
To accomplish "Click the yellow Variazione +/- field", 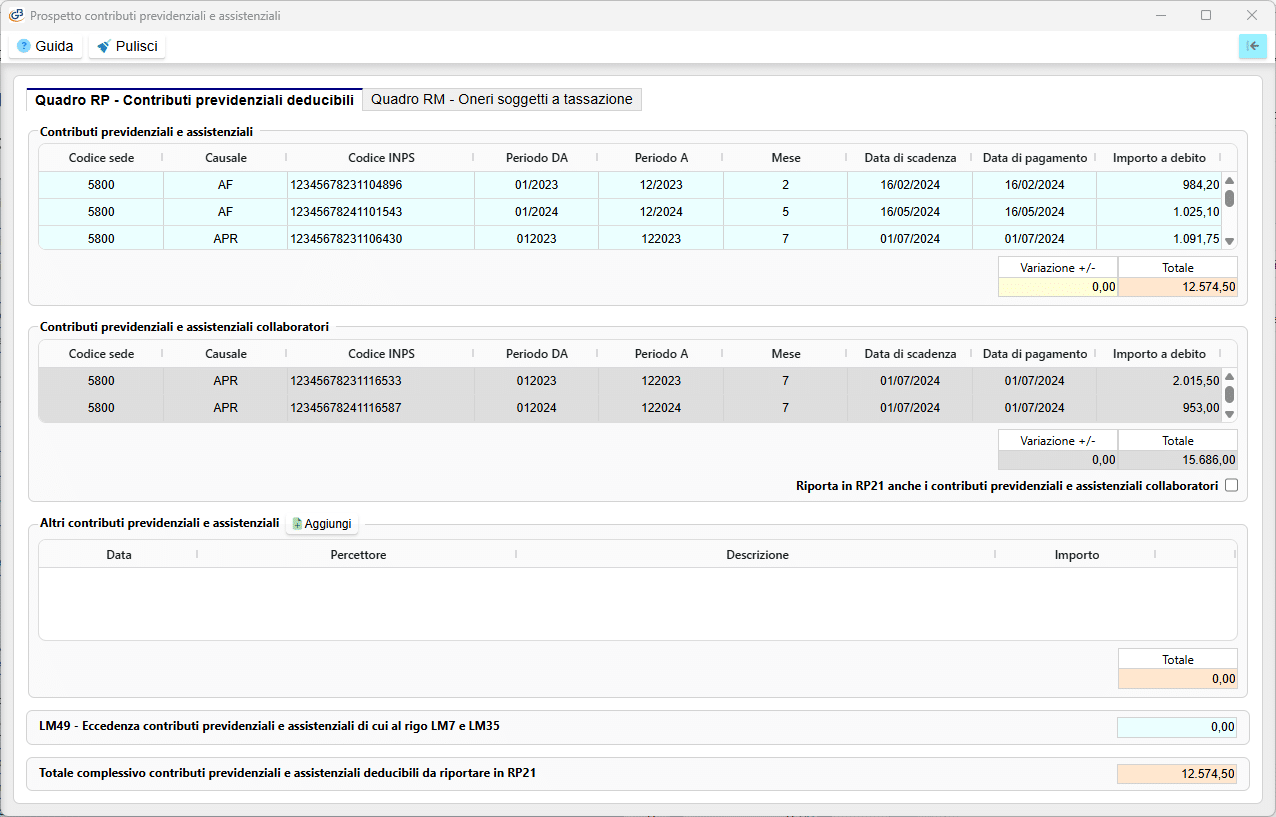I will [1058, 287].
